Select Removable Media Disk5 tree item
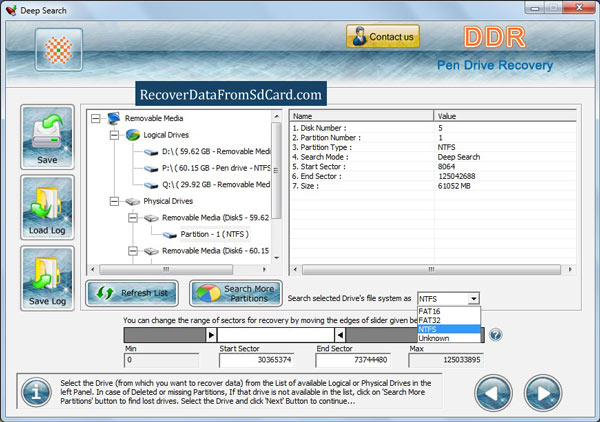 pos(215,218)
